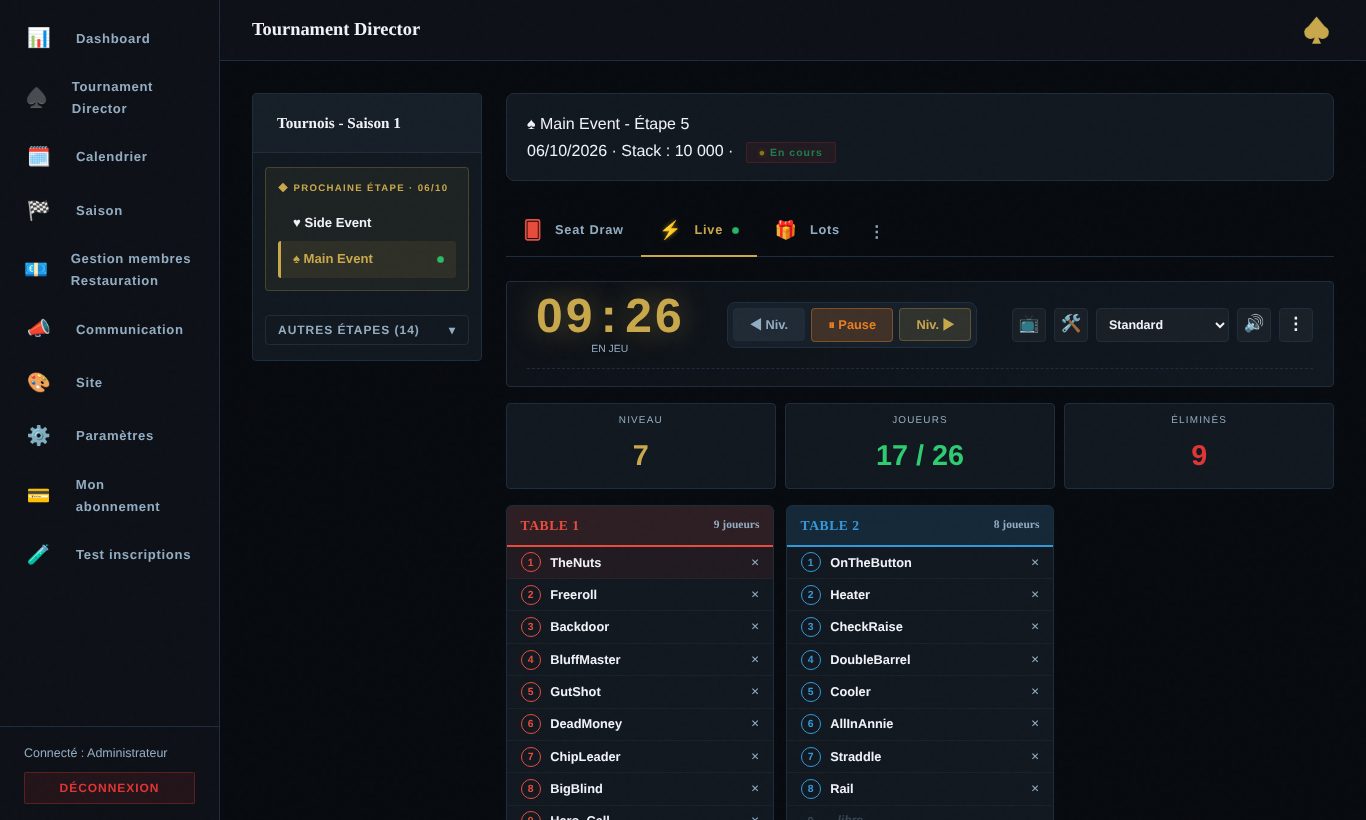The image size is (1366, 820).
Task: Click the 09:26 timer display
Action: tap(610, 316)
